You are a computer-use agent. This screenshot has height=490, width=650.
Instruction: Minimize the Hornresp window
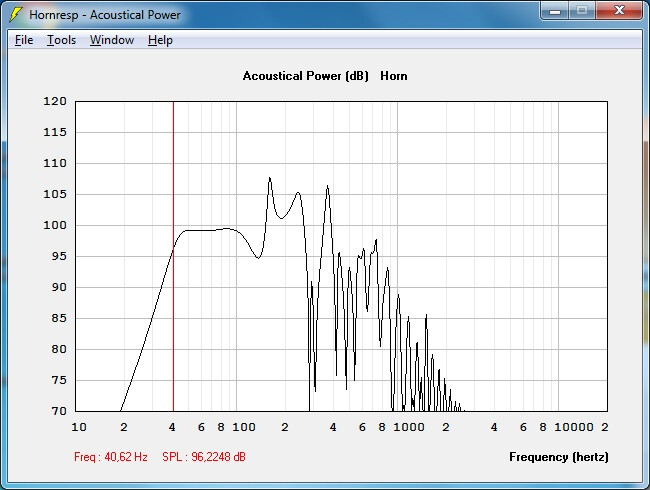point(555,11)
